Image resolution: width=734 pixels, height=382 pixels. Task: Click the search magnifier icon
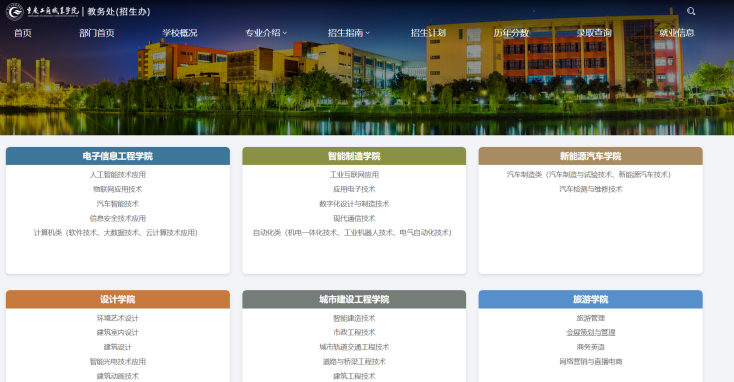tap(690, 11)
